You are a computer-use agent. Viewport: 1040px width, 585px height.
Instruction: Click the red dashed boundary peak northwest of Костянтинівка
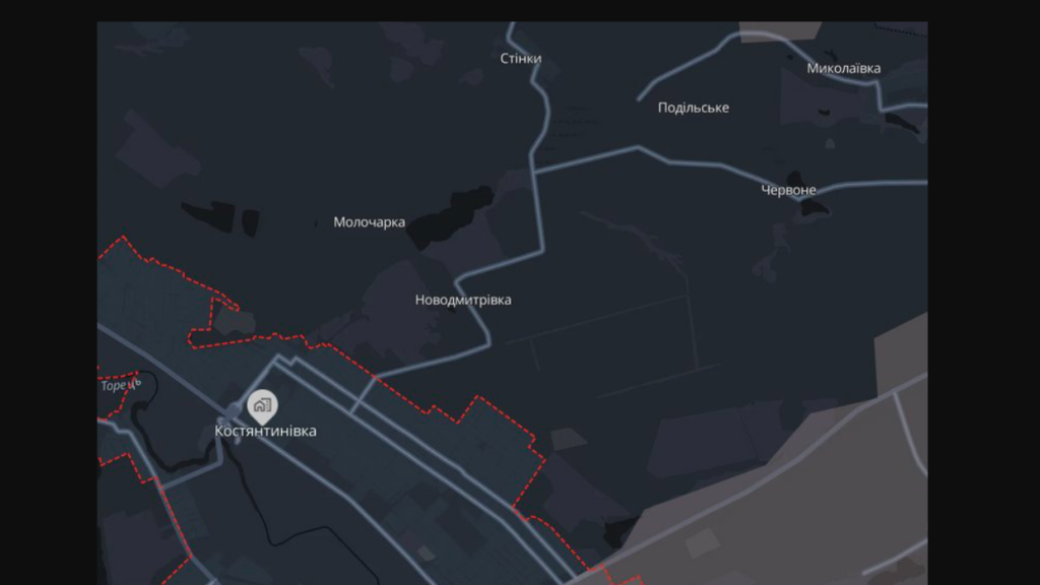(x=123, y=237)
